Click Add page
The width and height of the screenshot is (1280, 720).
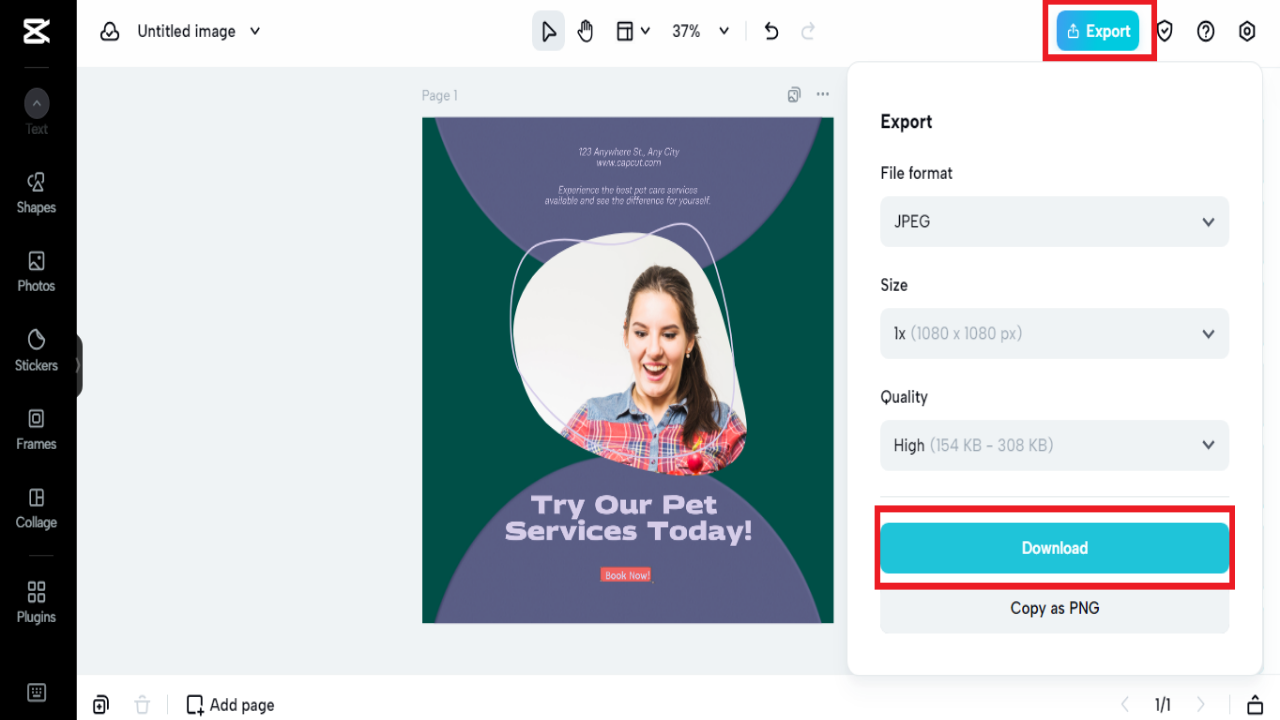coord(231,705)
